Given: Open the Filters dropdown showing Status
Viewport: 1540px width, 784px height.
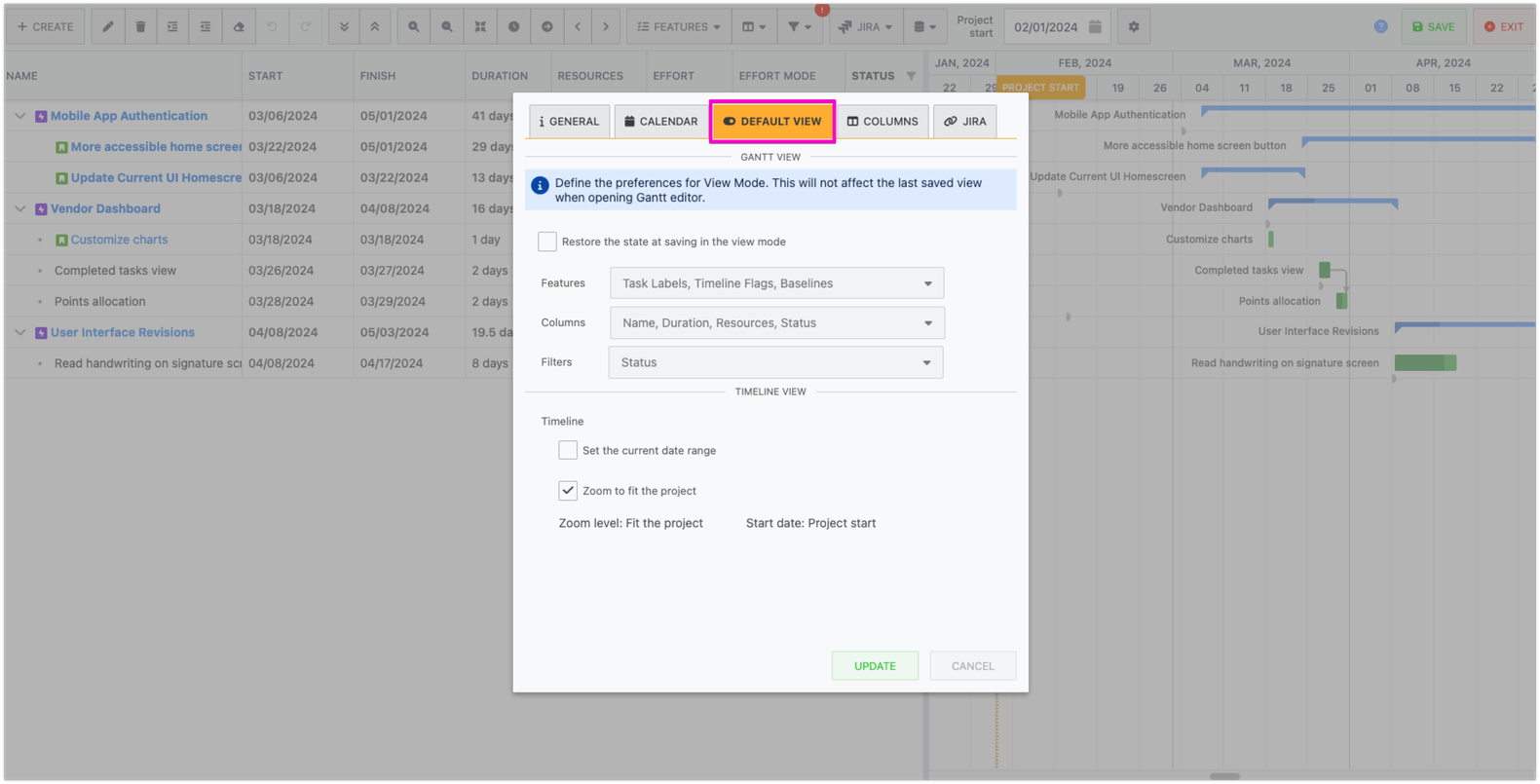Looking at the screenshot, I should click(x=775, y=362).
